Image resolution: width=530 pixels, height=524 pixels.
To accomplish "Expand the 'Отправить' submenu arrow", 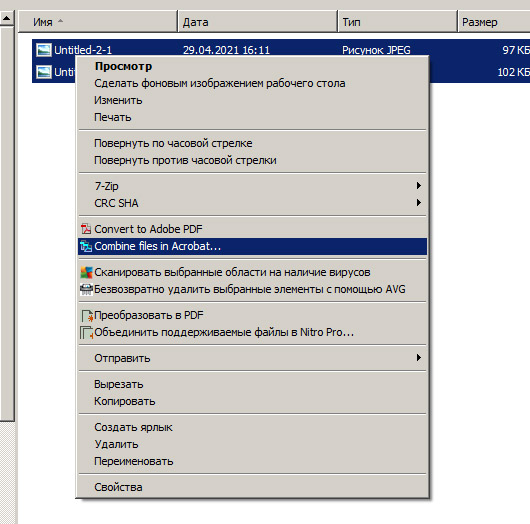I will click(419, 358).
